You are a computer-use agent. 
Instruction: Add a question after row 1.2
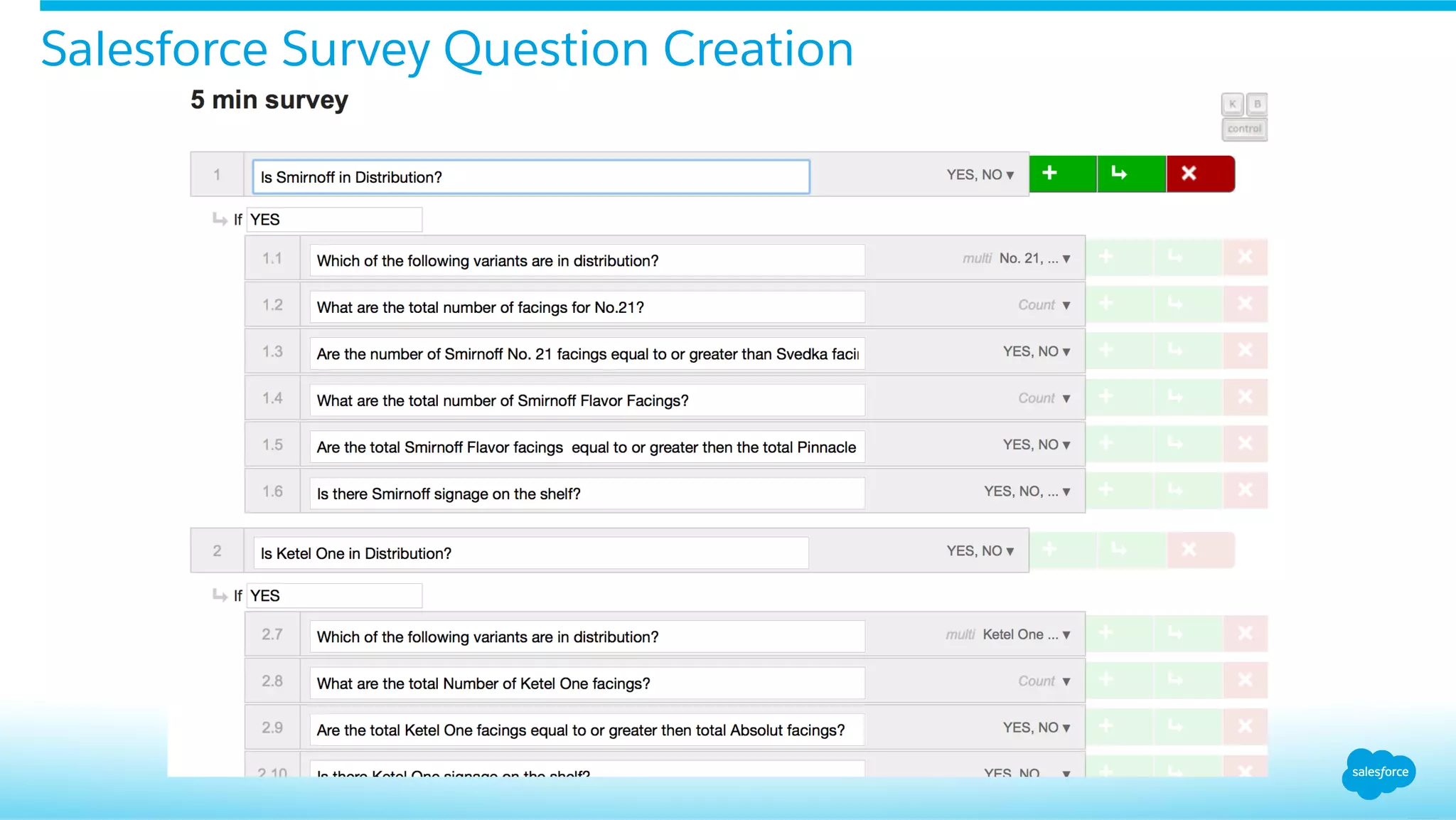1120,304
